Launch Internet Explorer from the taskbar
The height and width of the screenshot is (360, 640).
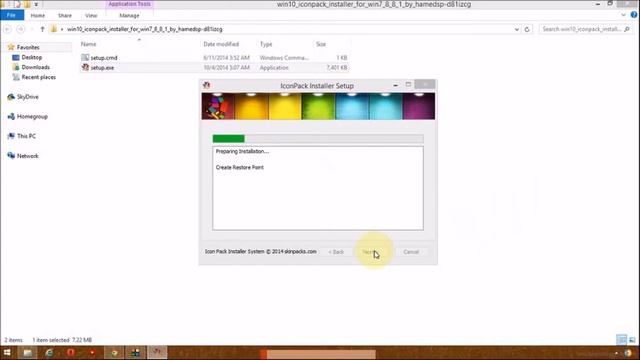point(49,353)
